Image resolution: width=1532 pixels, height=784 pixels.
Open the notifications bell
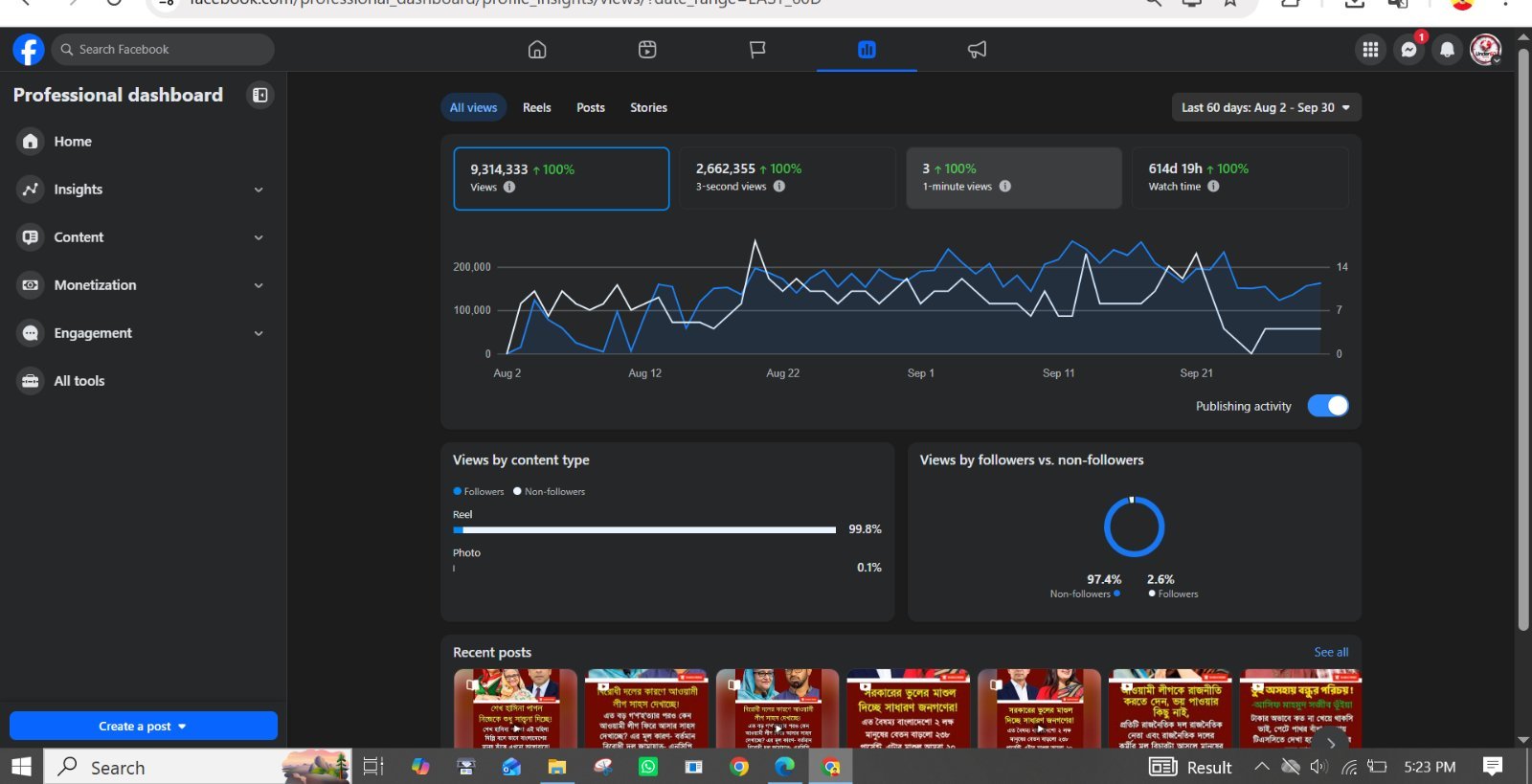(x=1447, y=50)
